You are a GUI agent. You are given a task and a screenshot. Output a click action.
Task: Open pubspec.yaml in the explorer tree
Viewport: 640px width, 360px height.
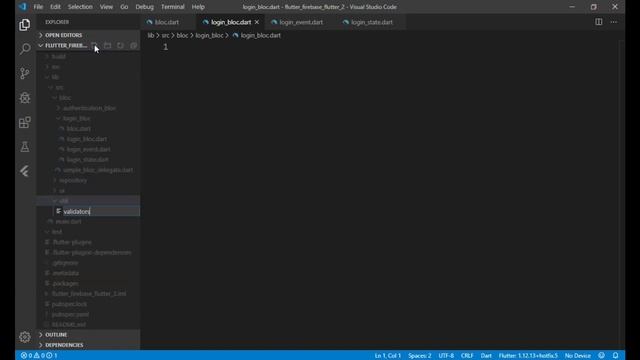[x=88, y=314]
